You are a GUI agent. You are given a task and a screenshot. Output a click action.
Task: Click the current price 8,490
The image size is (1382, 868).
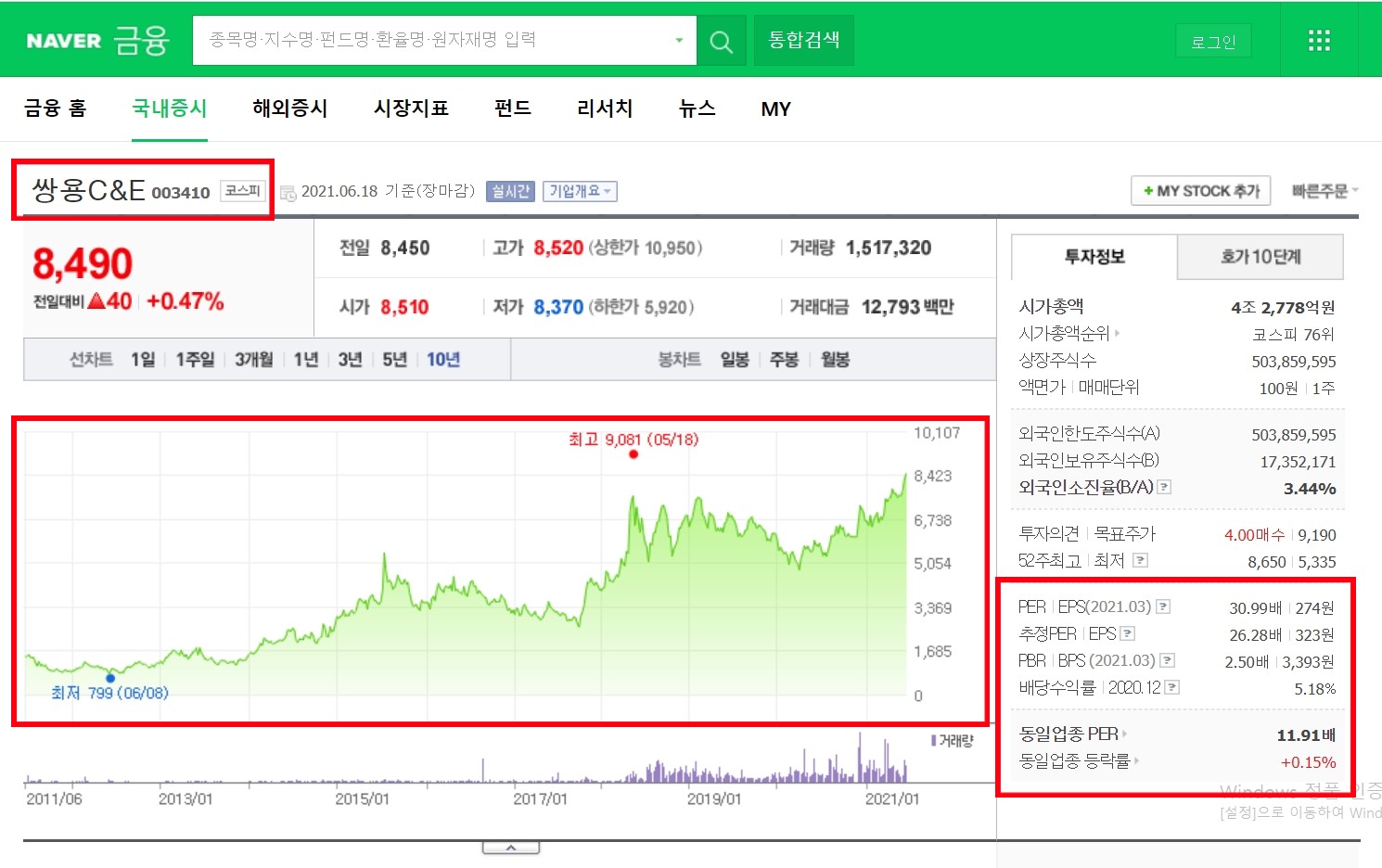(83, 264)
